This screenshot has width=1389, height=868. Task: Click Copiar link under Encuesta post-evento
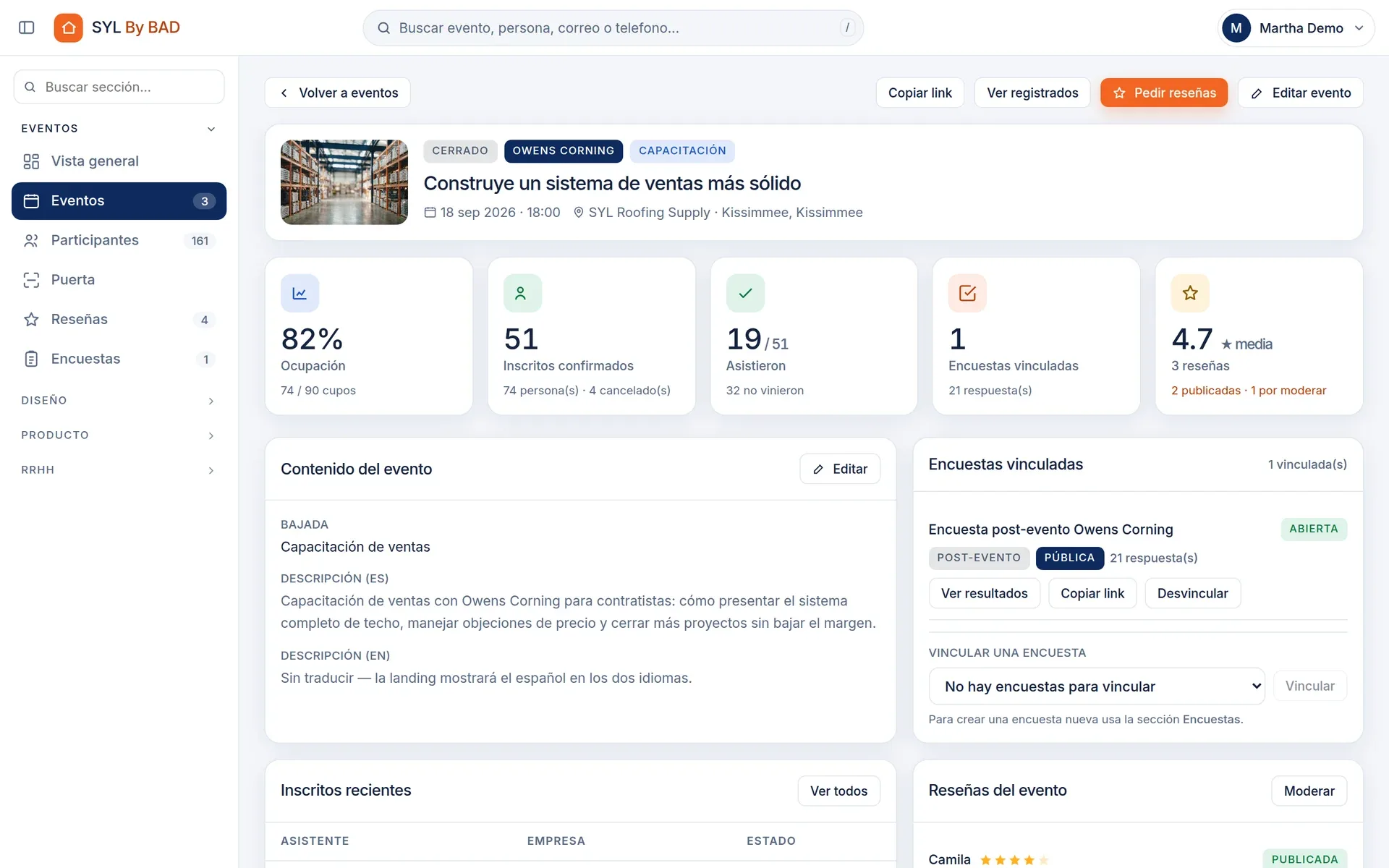coord(1092,593)
